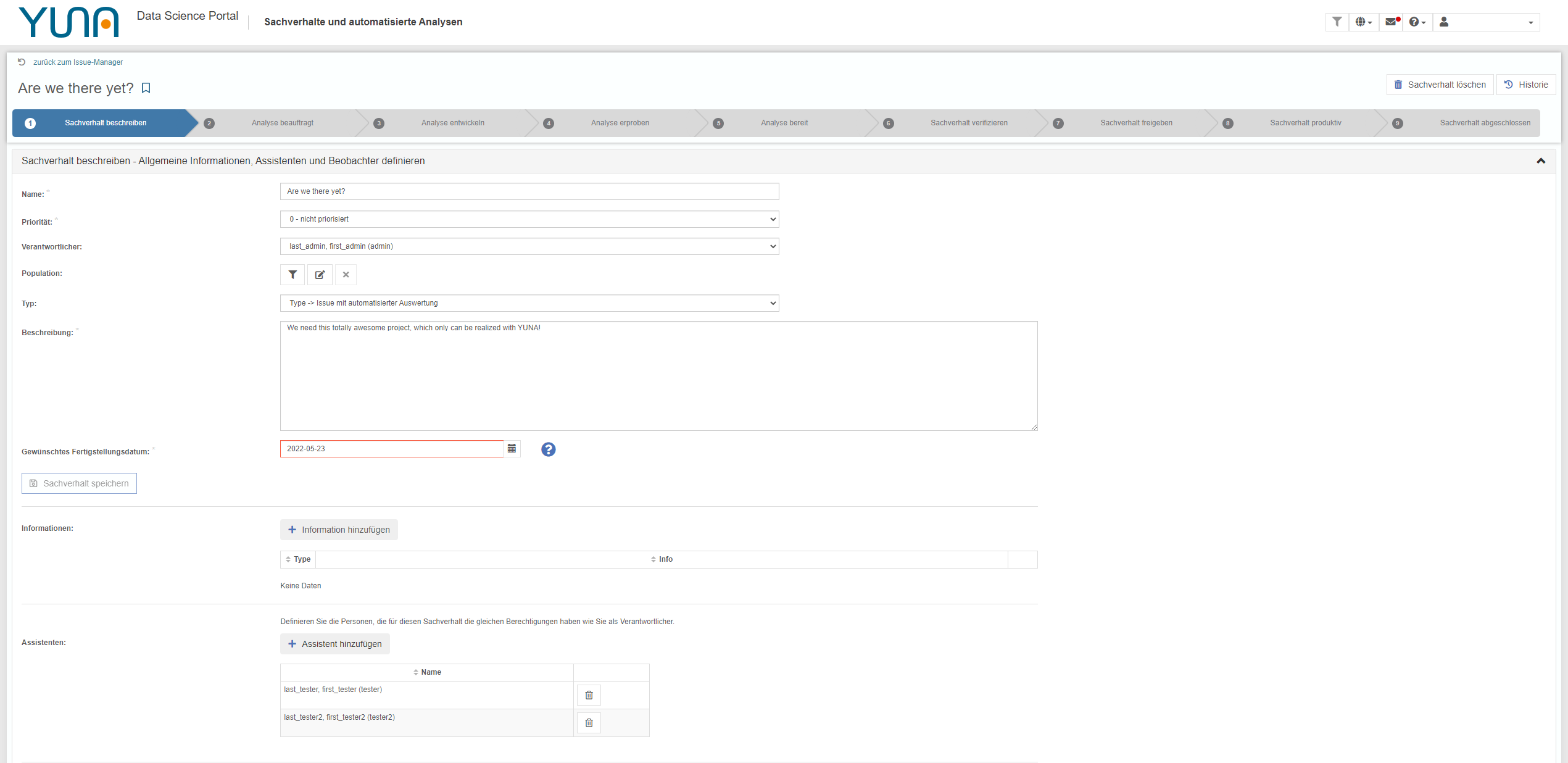Click into the Name input field
Viewport: 1568px width, 763px height.
[529, 191]
